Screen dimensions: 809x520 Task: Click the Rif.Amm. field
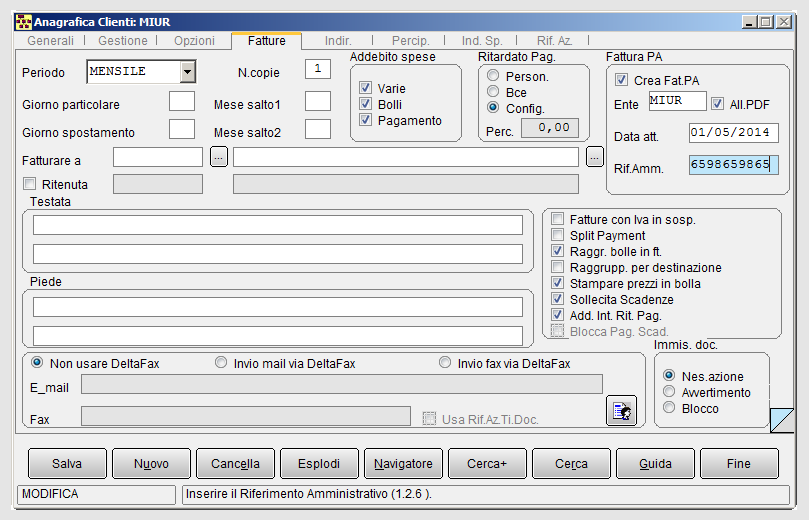click(x=734, y=165)
